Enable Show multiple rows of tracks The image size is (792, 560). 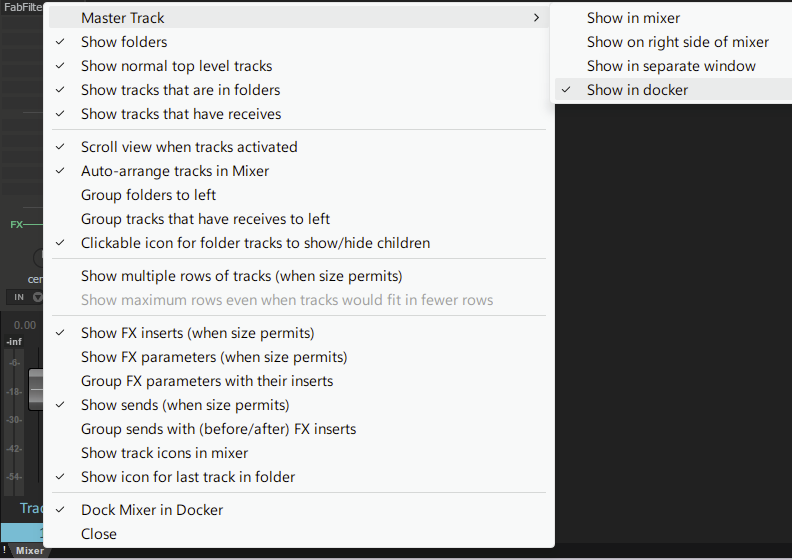tap(241, 276)
